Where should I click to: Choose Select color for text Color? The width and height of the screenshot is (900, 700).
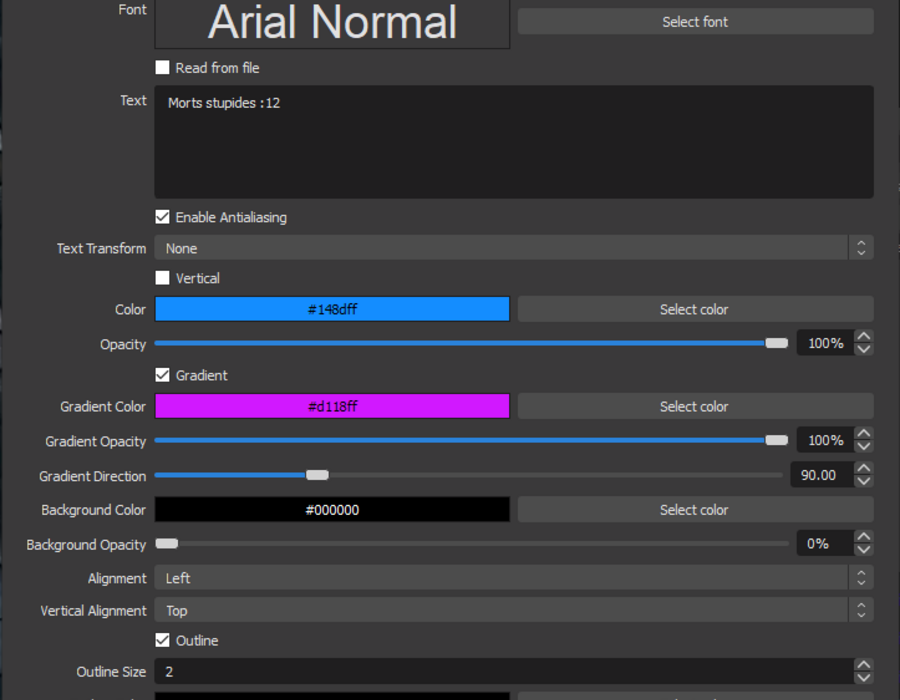pos(696,309)
